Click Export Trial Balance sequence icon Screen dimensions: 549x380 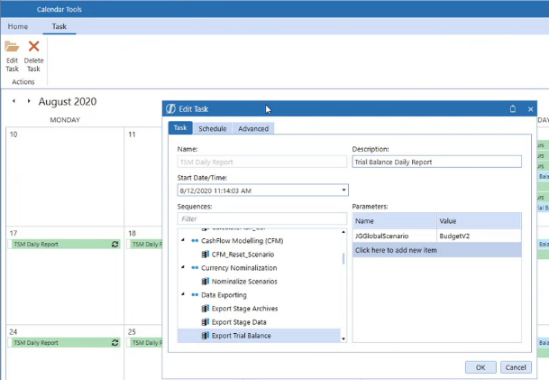(206, 336)
